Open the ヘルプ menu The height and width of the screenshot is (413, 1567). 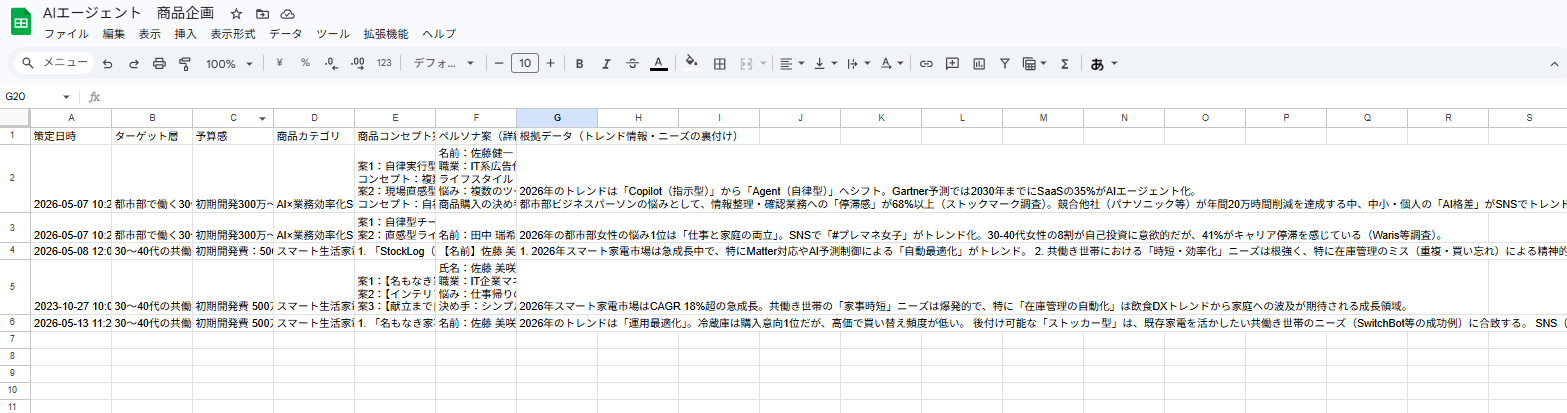(x=439, y=34)
